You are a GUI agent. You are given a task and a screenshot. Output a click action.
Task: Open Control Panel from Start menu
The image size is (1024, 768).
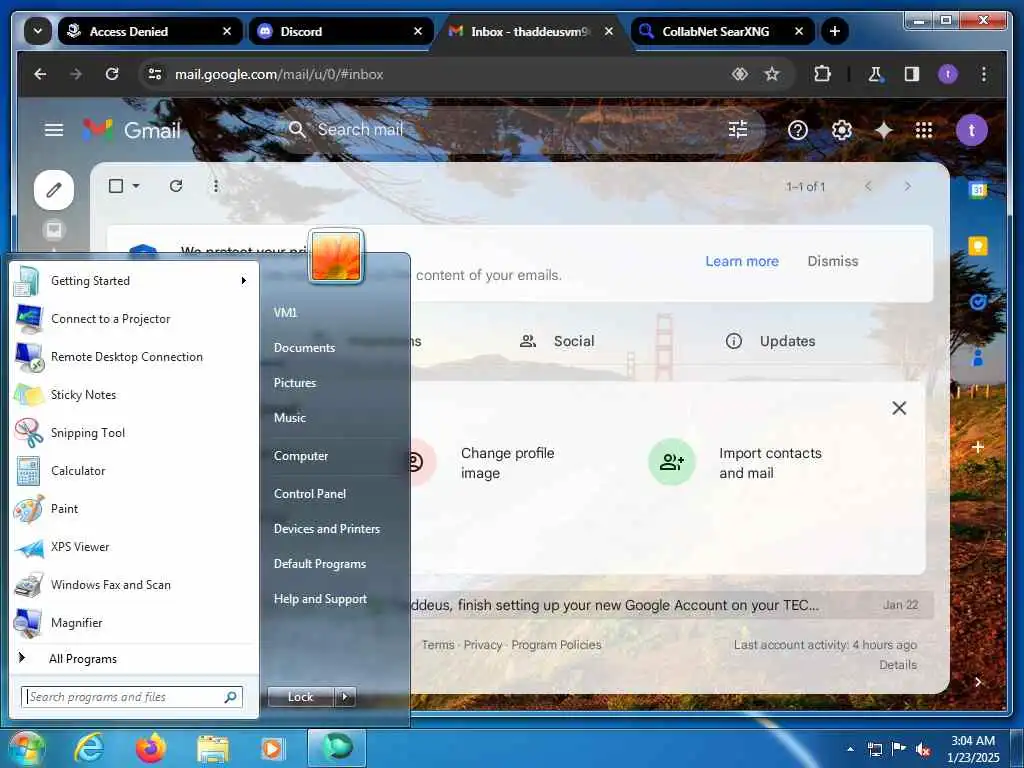(x=310, y=494)
